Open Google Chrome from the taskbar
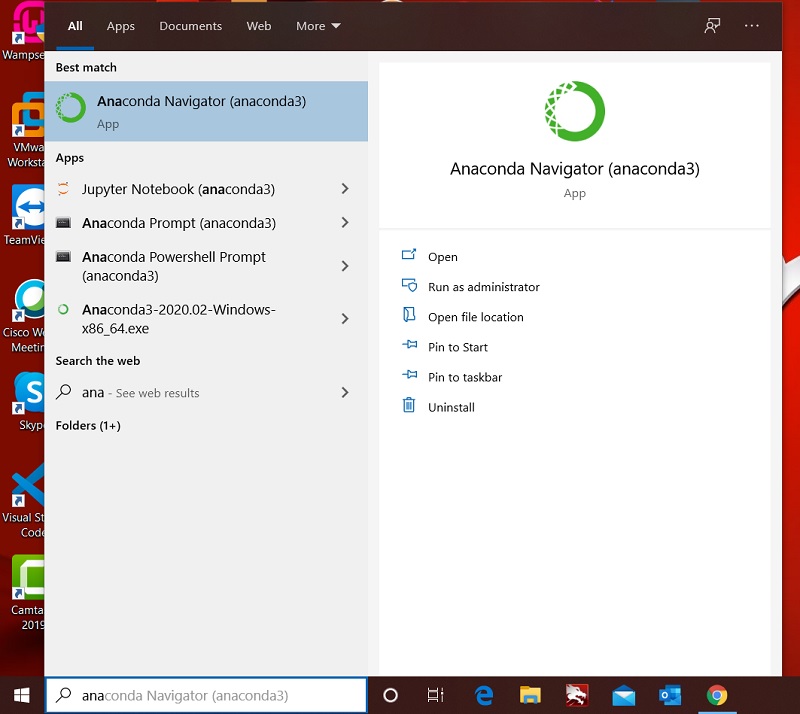The height and width of the screenshot is (714, 800). [717, 695]
